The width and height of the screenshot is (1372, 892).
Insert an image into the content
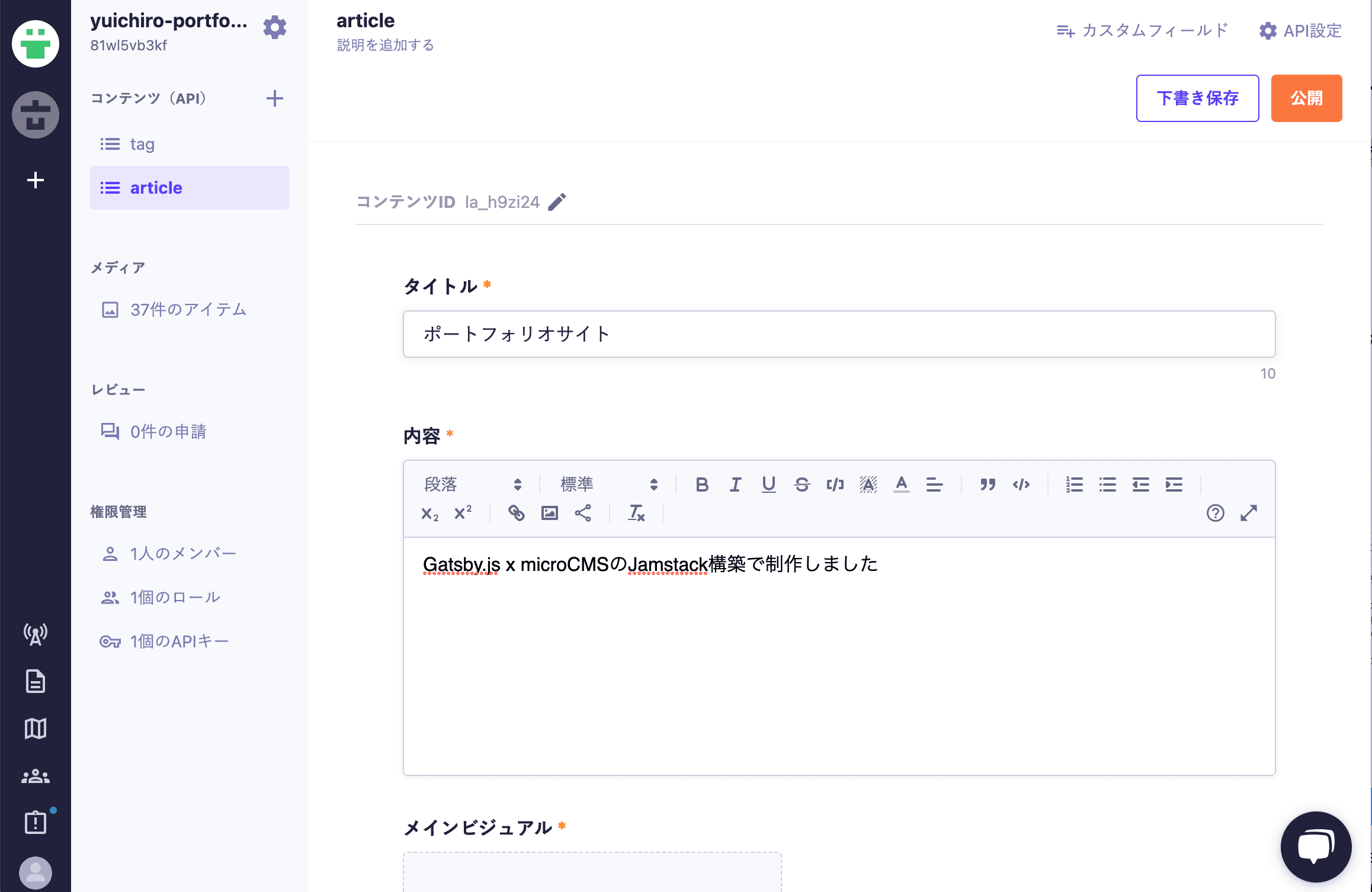coord(550,513)
